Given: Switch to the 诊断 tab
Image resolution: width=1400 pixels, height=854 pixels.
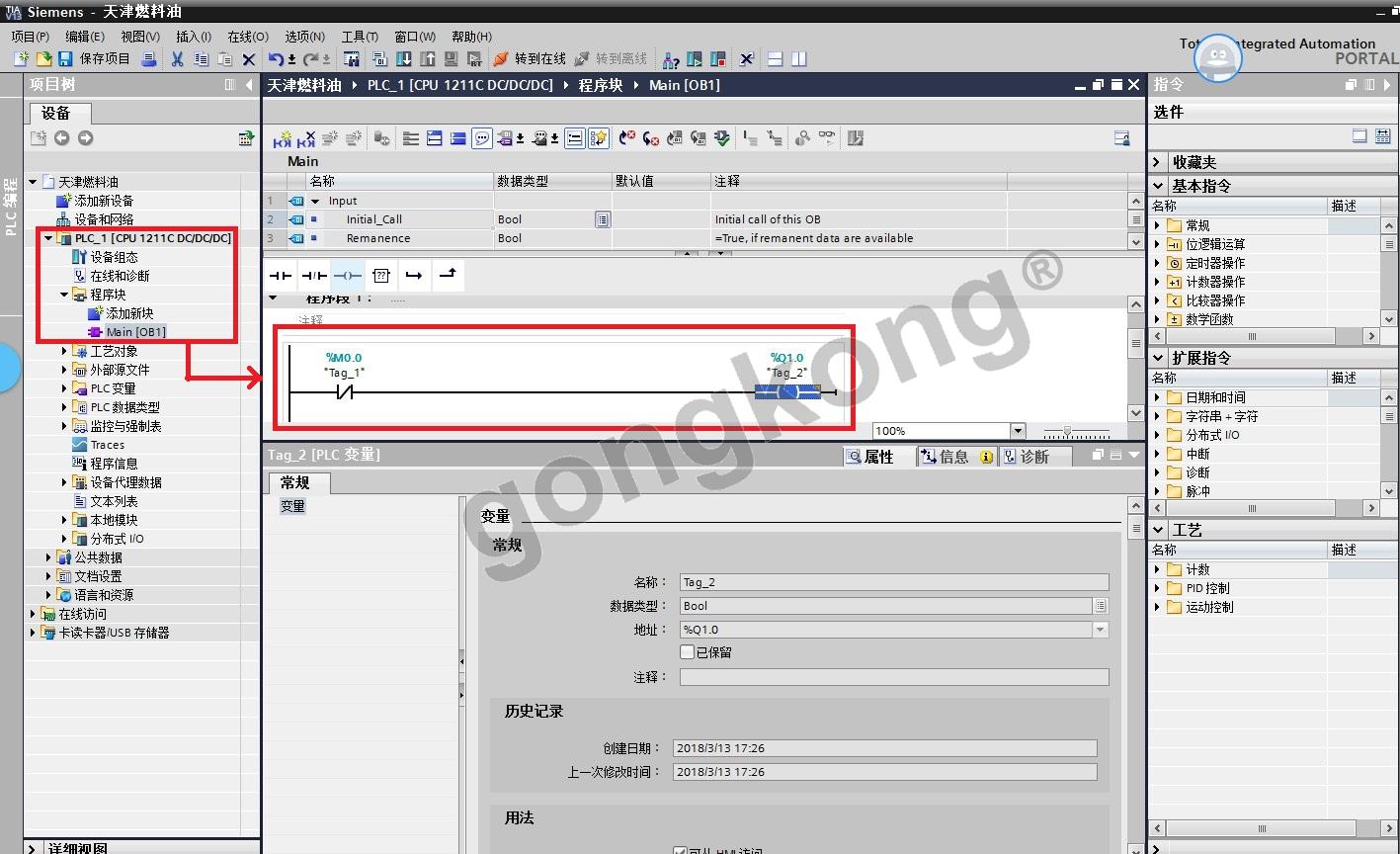Looking at the screenshot, I should [x=1034, y=457].
